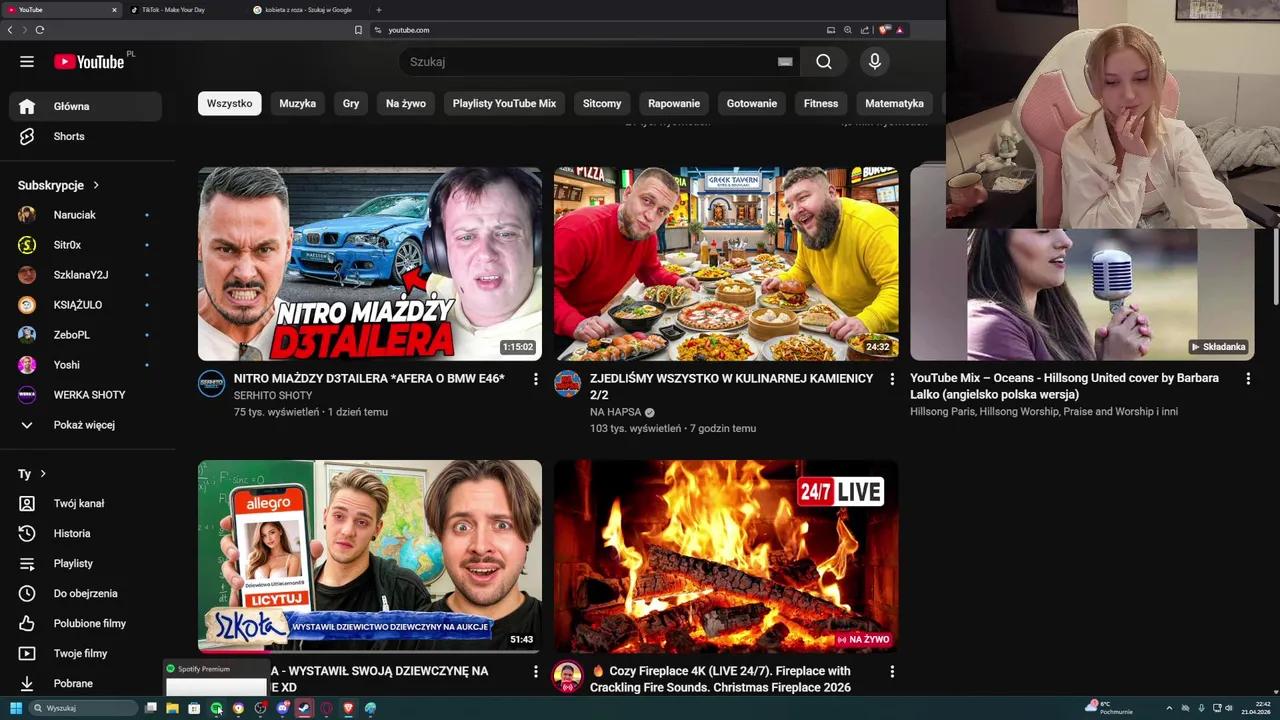Click the Wszystko filter toggle chip
This screenshot has width=1280, height=720.
[229, 103]
